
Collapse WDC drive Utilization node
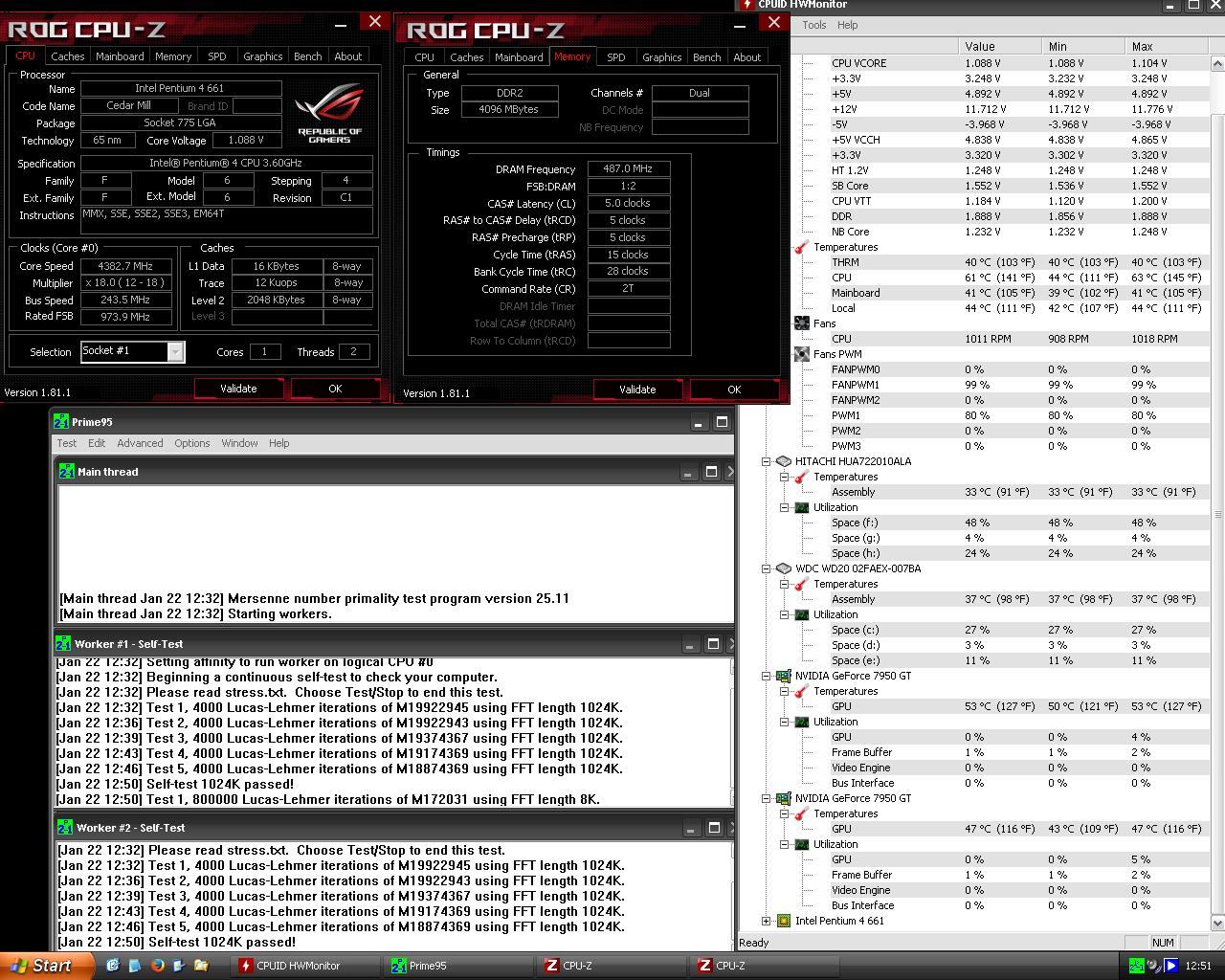tap(784, 614)
